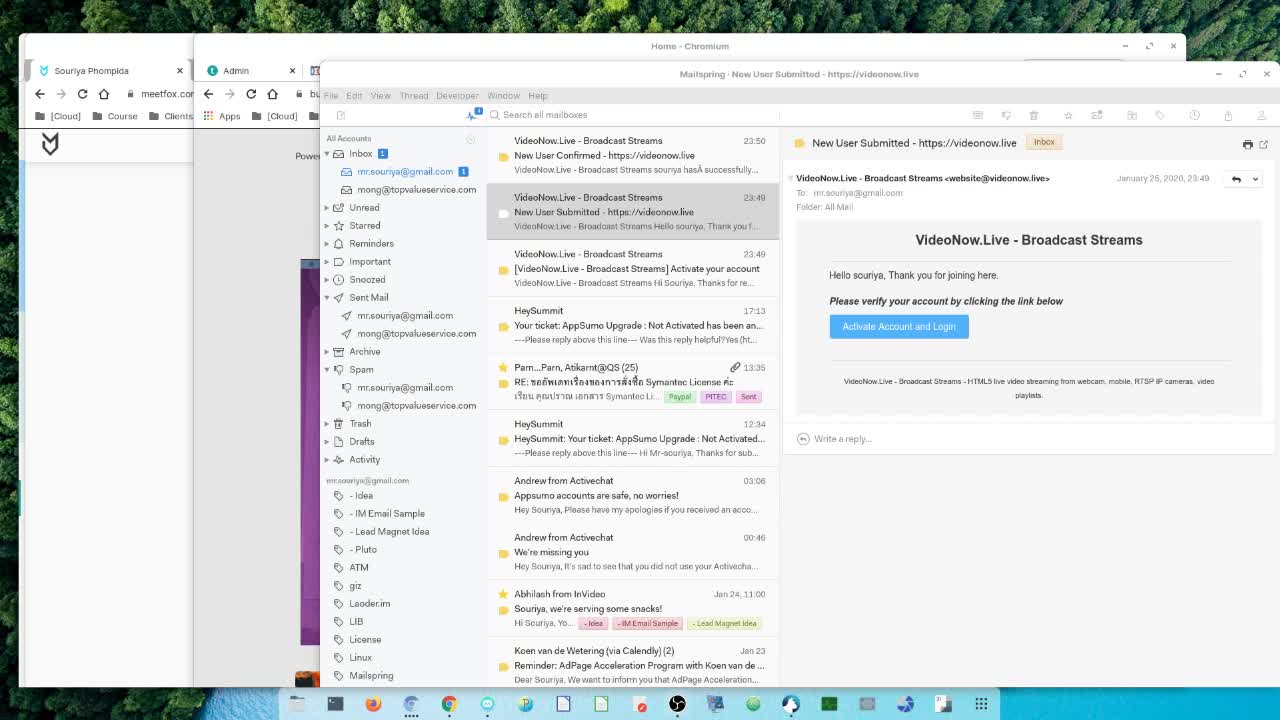
Task: Open the Snoozed folder
Action: click(x=367, y=280)
